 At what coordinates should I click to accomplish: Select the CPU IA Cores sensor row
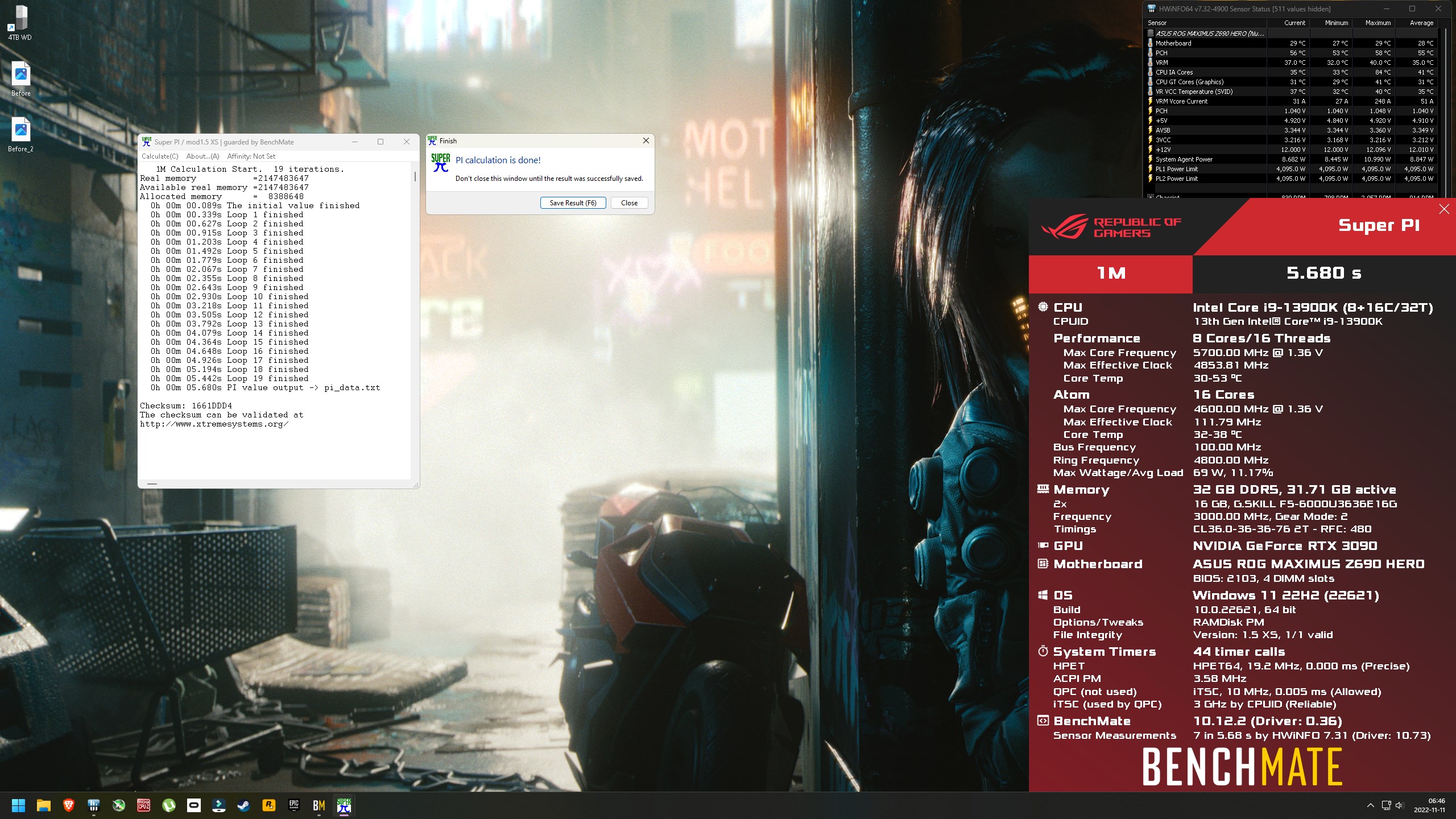click(x=1291, y=72)
